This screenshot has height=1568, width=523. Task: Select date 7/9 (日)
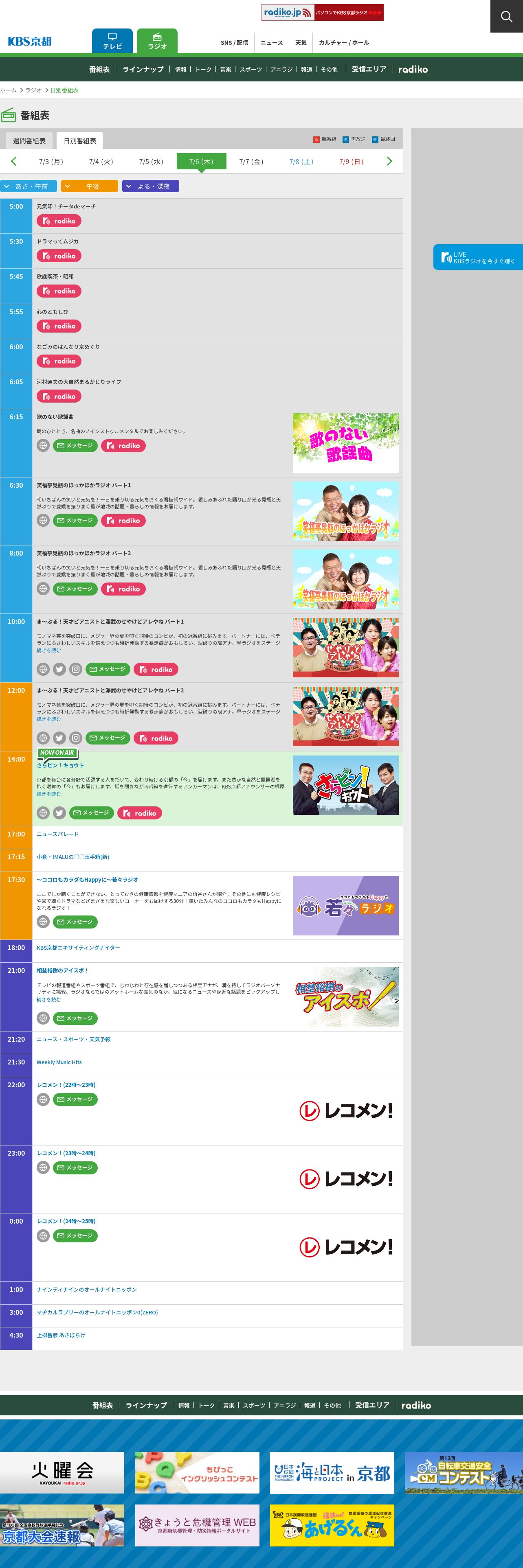point(351,161)
